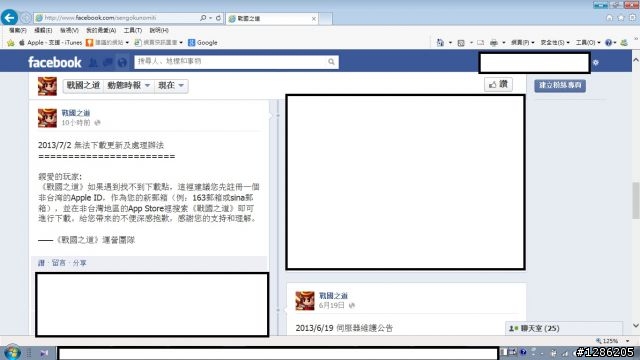Click 讚 link under the 2013/7/2 post
Viewport: 640px width, 360px height.
pos(41,263)
